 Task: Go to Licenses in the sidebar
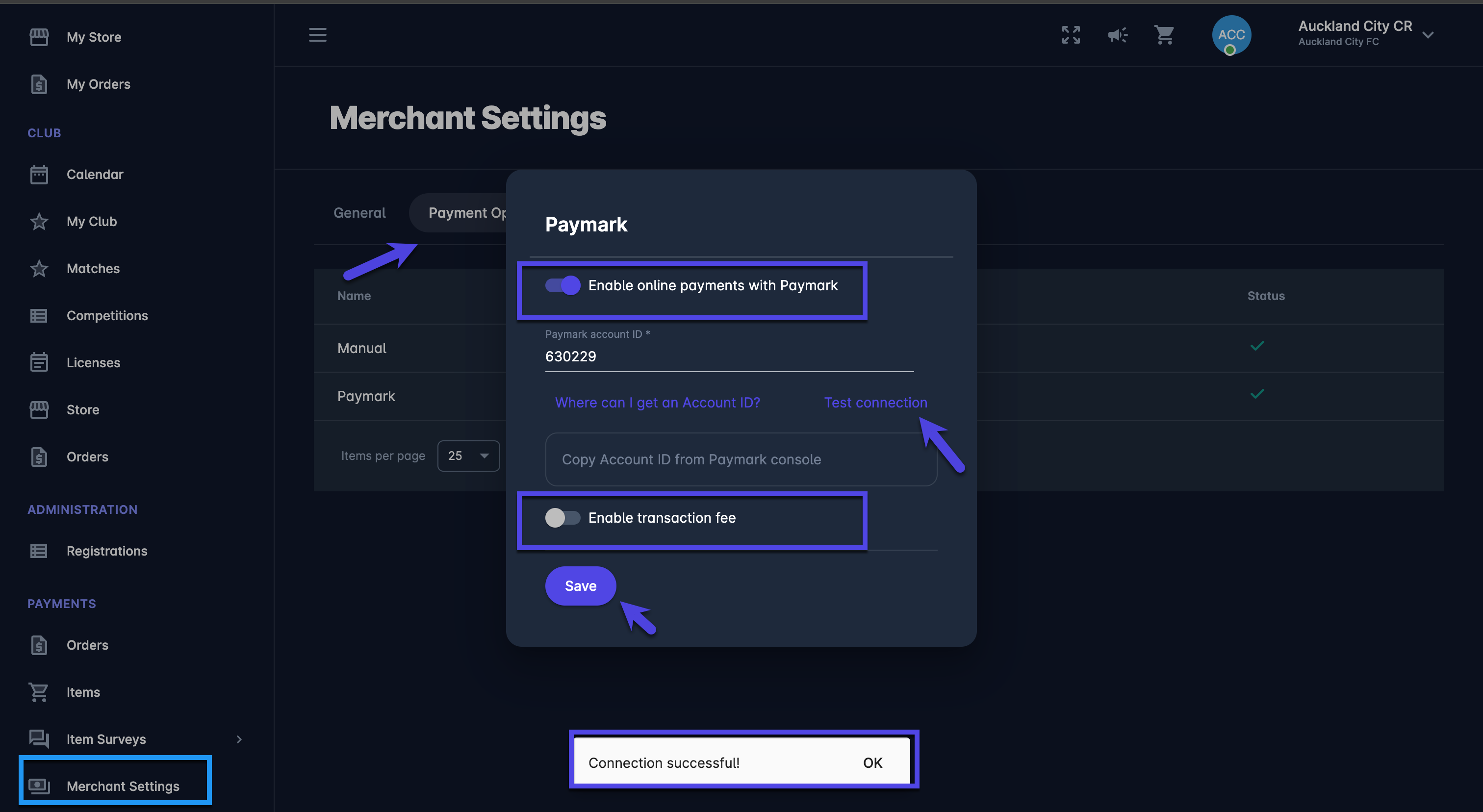point(93,362)
